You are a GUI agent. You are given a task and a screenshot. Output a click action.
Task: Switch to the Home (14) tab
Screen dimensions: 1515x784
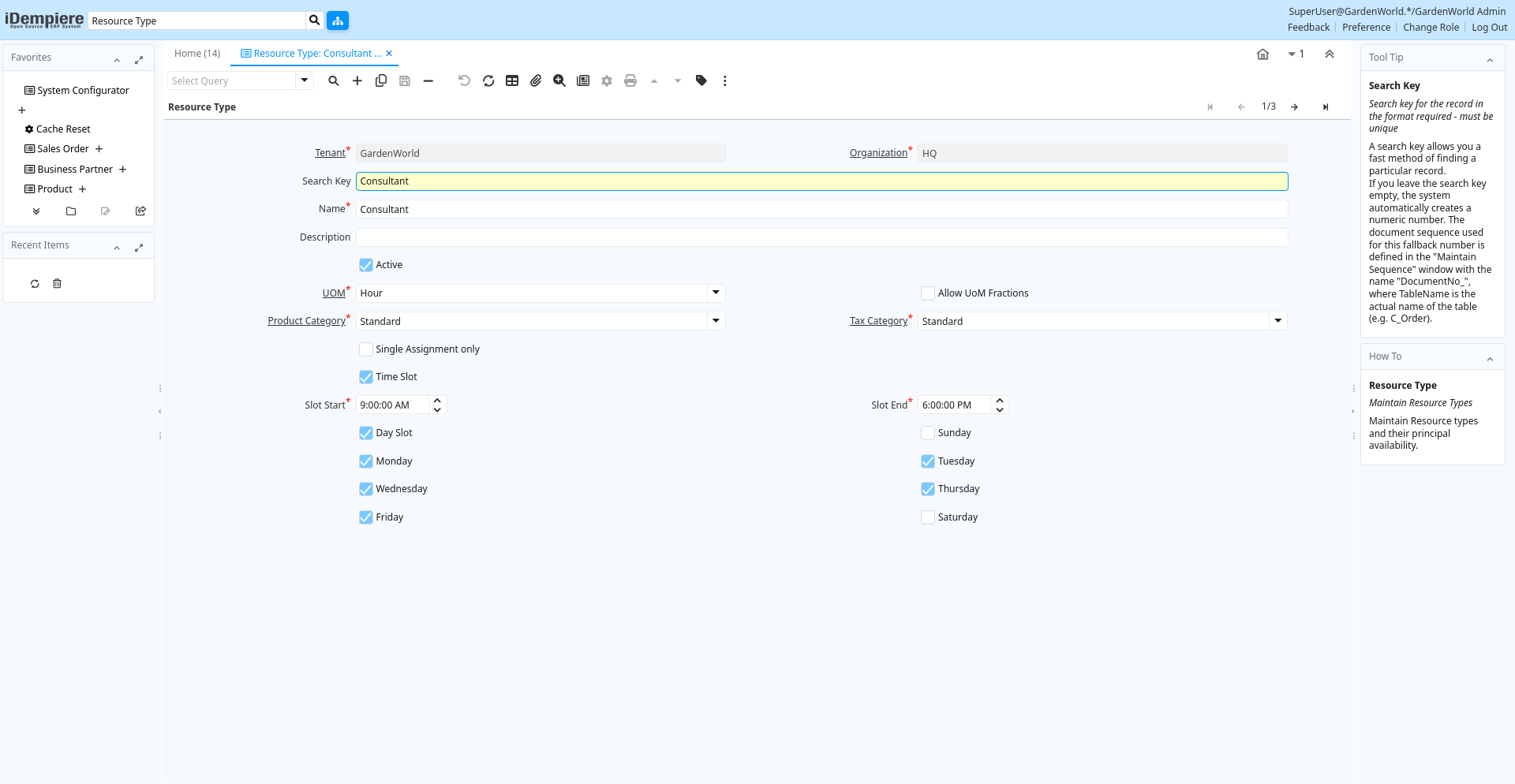(197, 54)
